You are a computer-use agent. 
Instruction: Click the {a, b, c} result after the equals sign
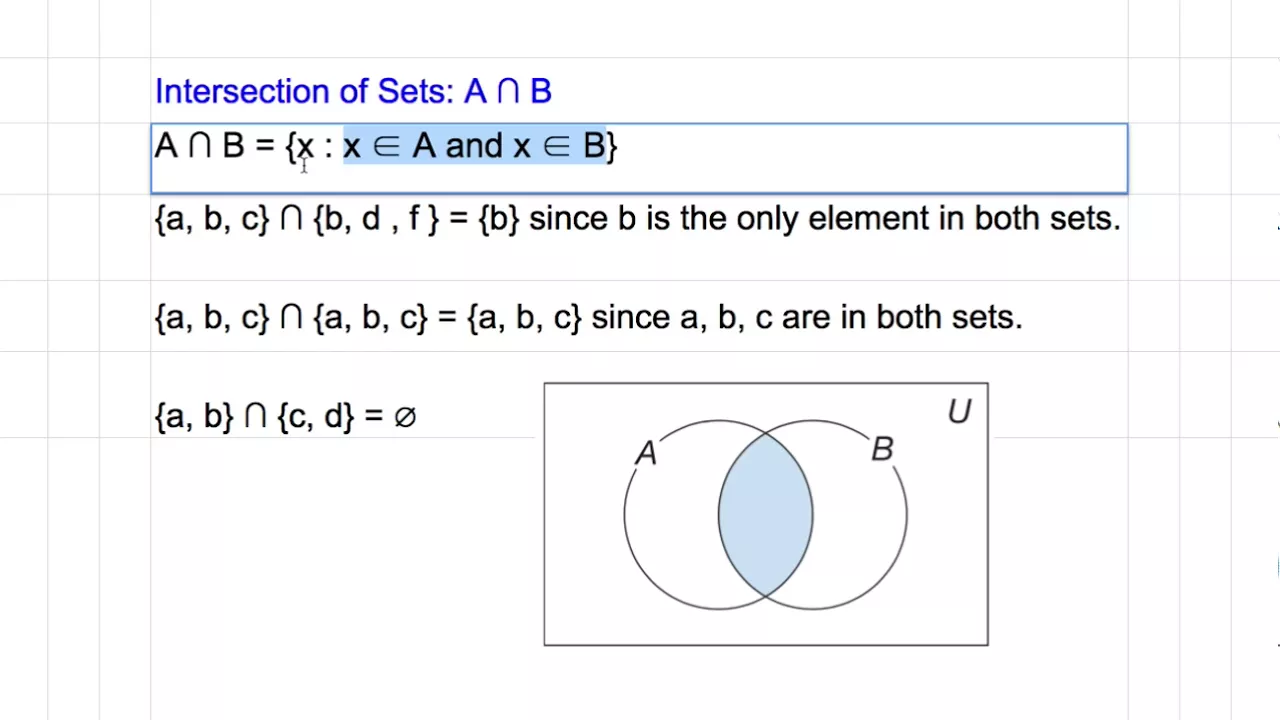[524, 318]
